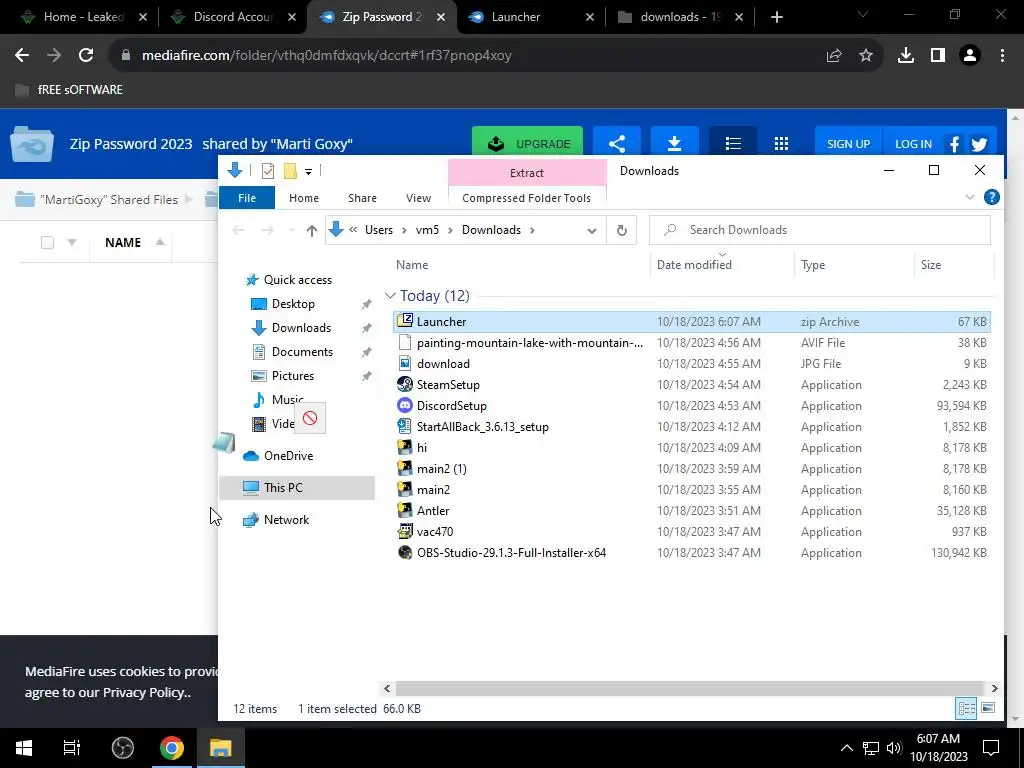Open the View ribbon tab
Image resolution: width=1024 pixels, height=768 pixels.
(x=419, y=198)
